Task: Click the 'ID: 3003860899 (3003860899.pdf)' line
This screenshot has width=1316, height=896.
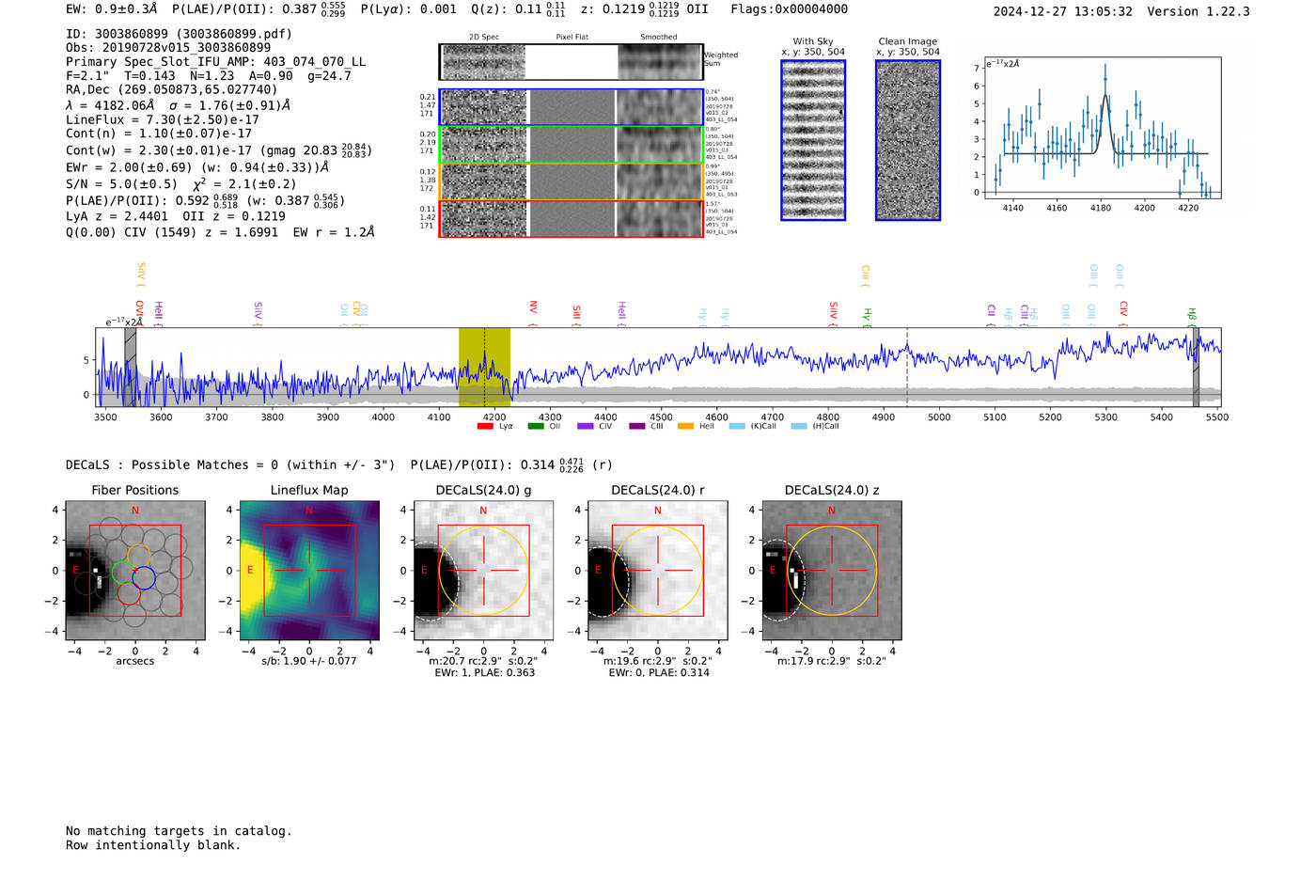Action: coord(179,34)
